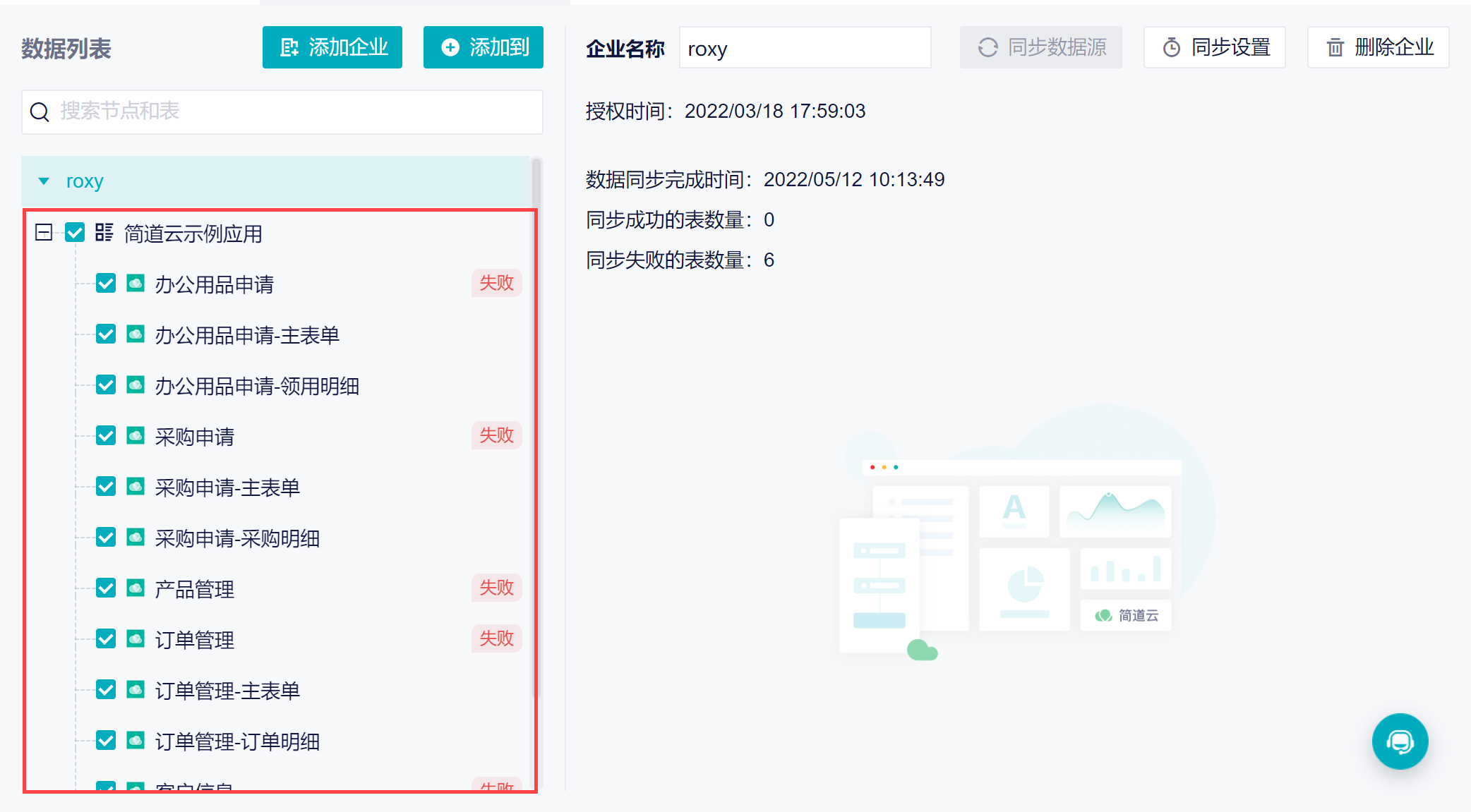This screenshot has height=812, width=1471.
Task: Collapse the 简道云示例应用 tree with the minus box
Action: (x=44, y=232)
